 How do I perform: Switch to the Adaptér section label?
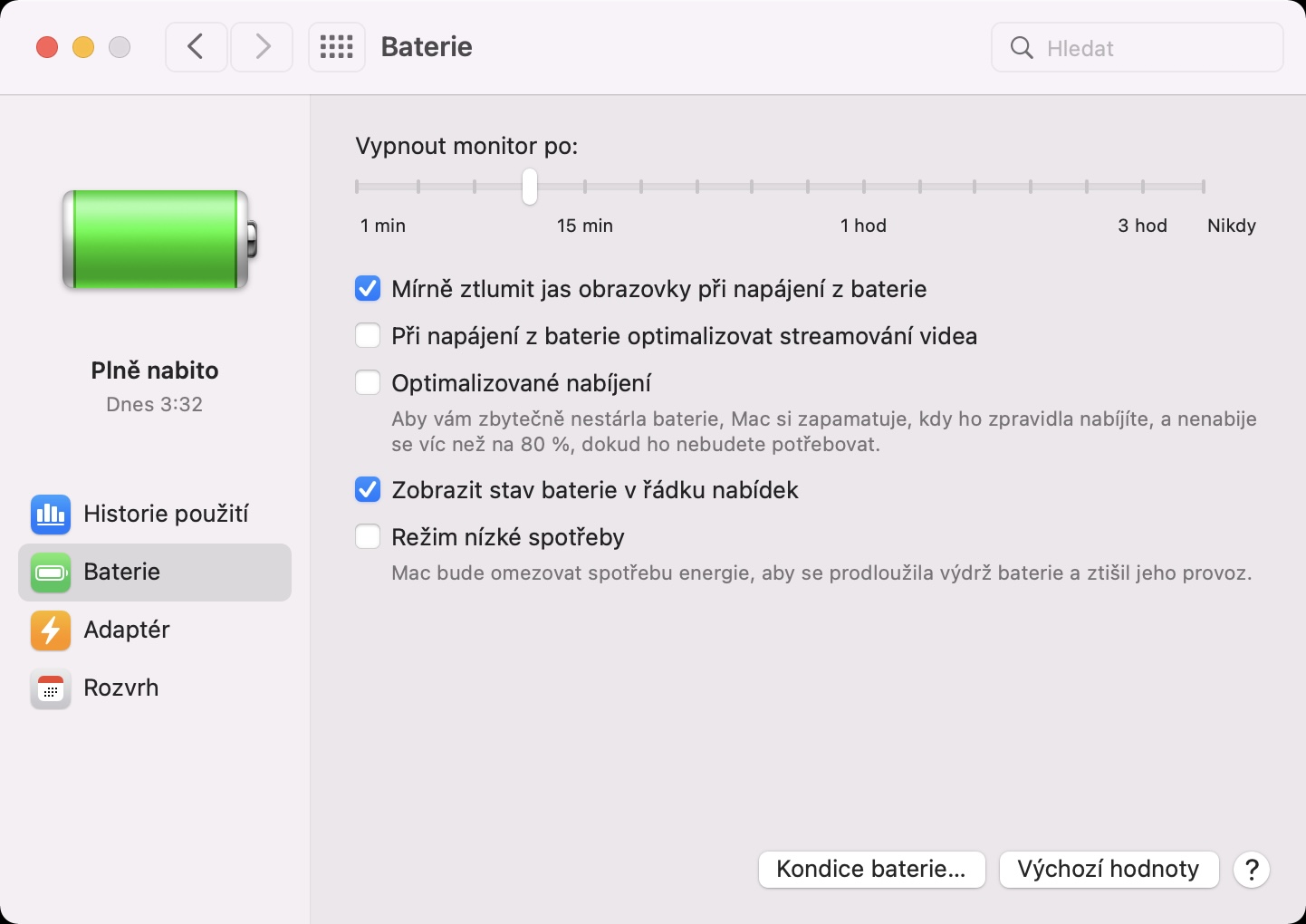click(127, 630)
